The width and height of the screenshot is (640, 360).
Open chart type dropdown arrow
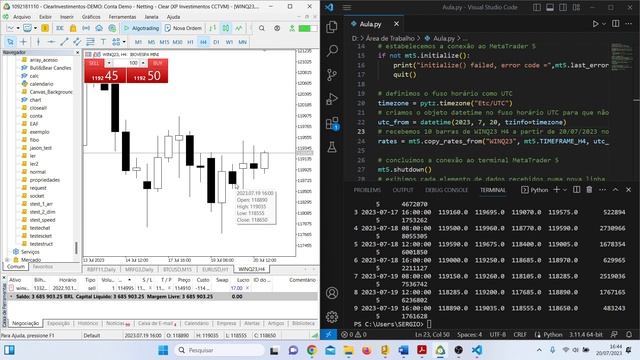coord(18,28)
